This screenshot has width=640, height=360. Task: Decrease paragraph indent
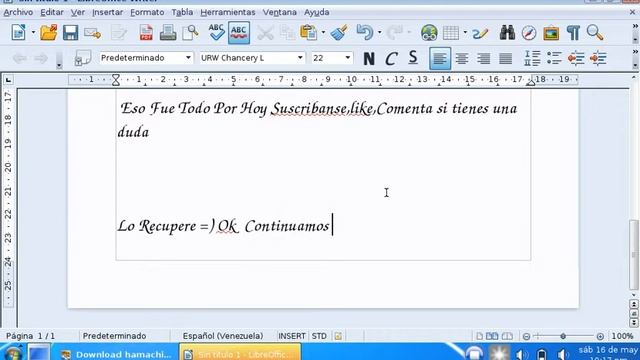pyautogui.click(x=576, y=59)
